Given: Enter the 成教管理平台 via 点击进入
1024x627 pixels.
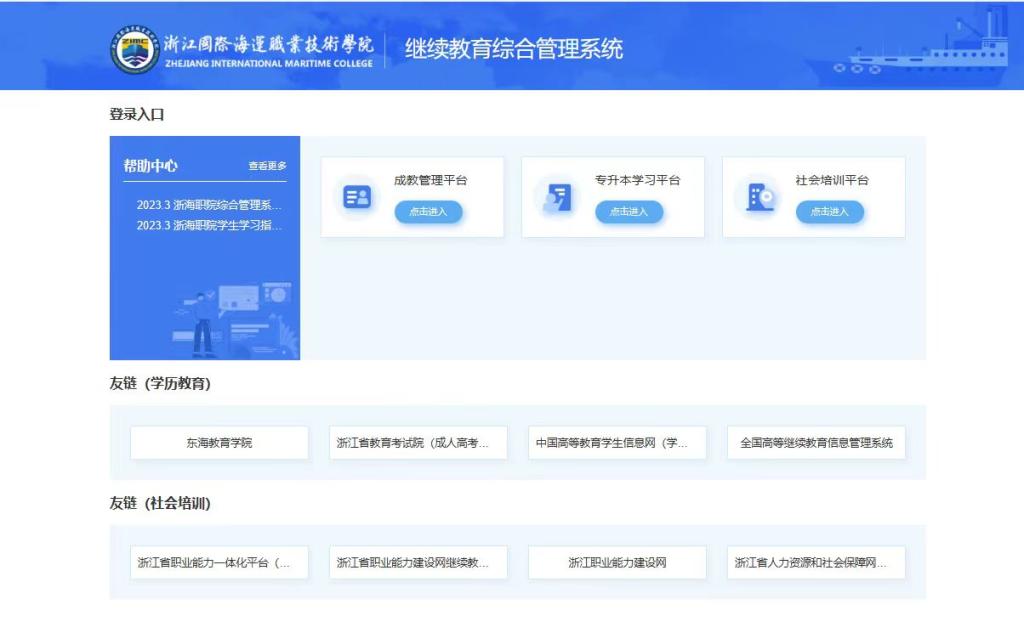Looking at the screenshot, I should point(428,212).
